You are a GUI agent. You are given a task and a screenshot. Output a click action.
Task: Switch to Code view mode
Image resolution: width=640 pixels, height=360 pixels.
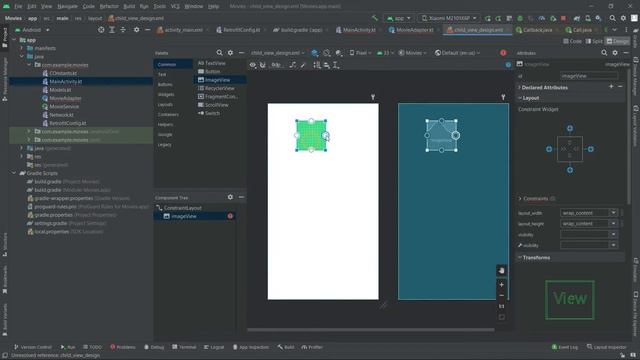pyautogui.click(x=572, y=41)
